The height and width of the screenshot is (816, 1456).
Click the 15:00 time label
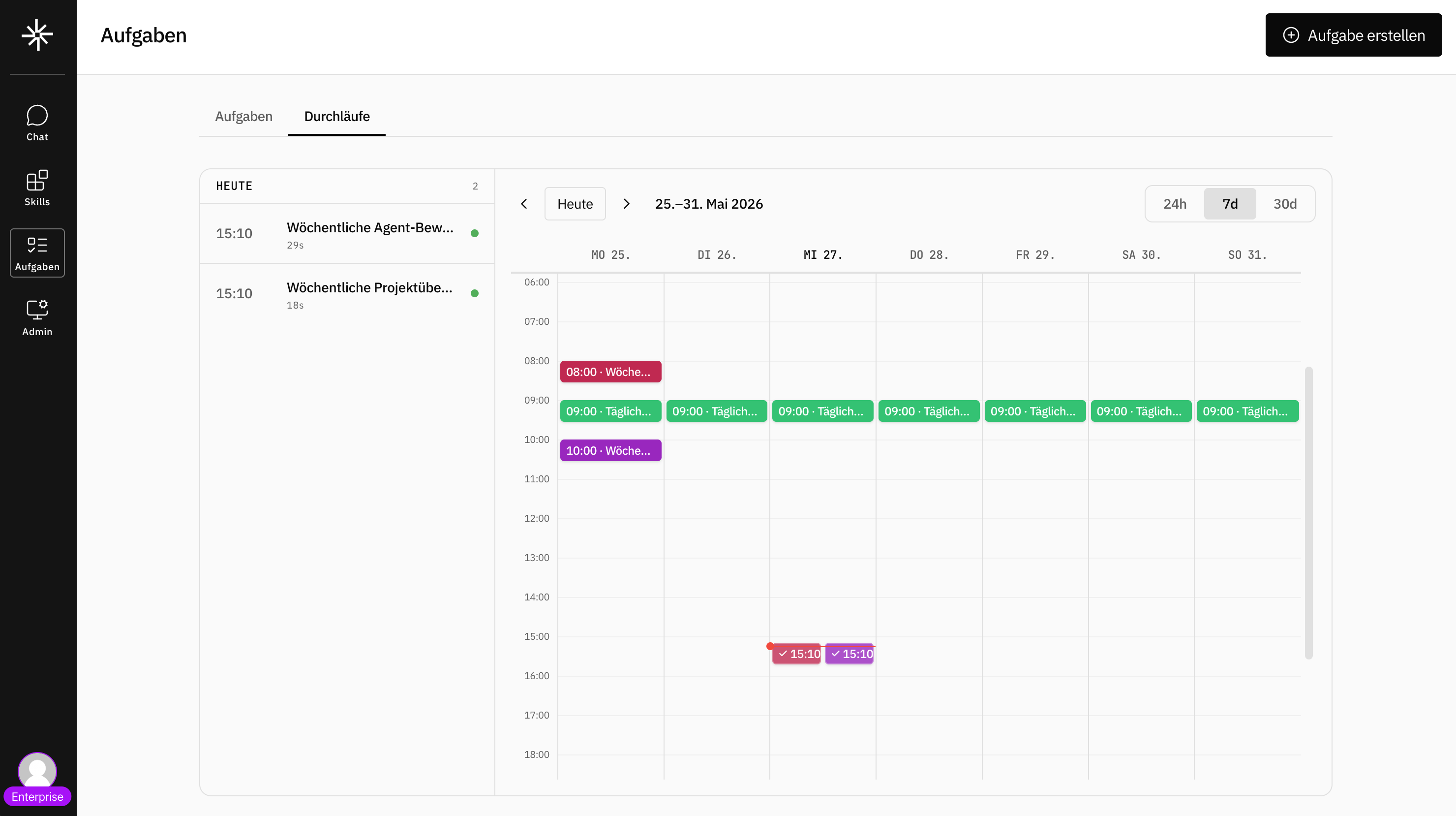[536, 636]
